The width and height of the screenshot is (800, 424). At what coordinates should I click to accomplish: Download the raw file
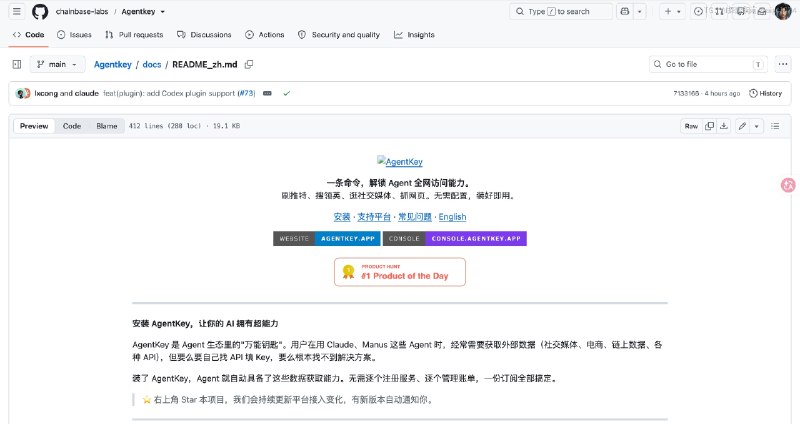tap(723, 126)
